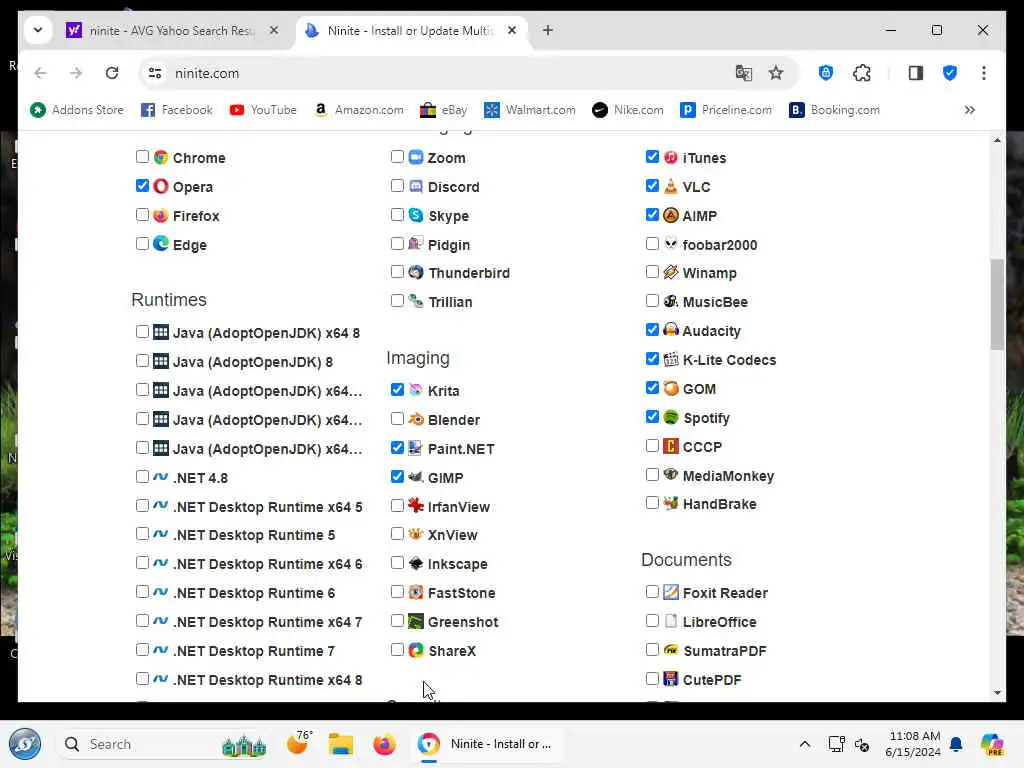Screen dimensions: 1024x768
Task: Open the Addons Store bookmark
Action: 77,110
